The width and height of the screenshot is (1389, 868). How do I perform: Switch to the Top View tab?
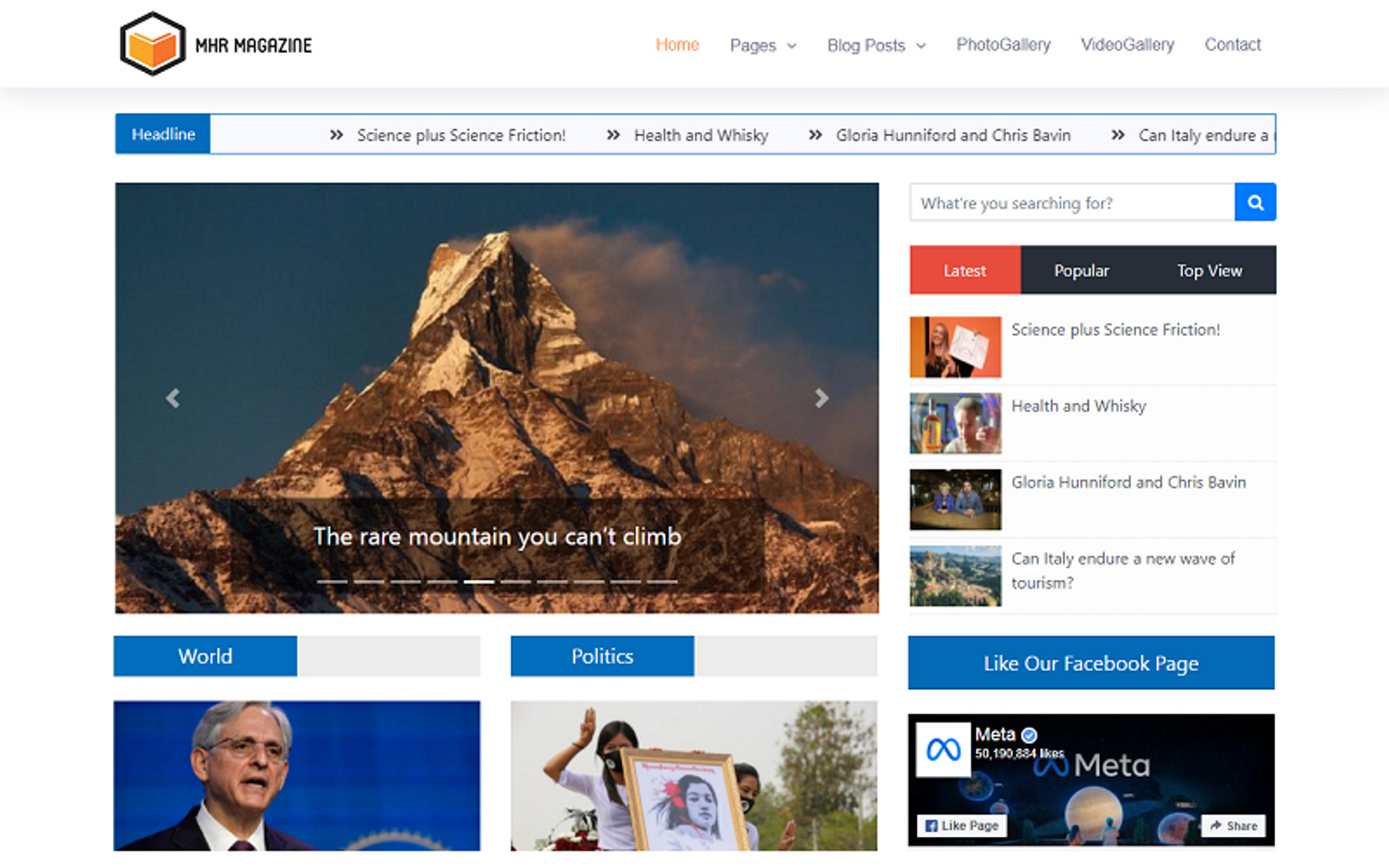(1208, 270)
